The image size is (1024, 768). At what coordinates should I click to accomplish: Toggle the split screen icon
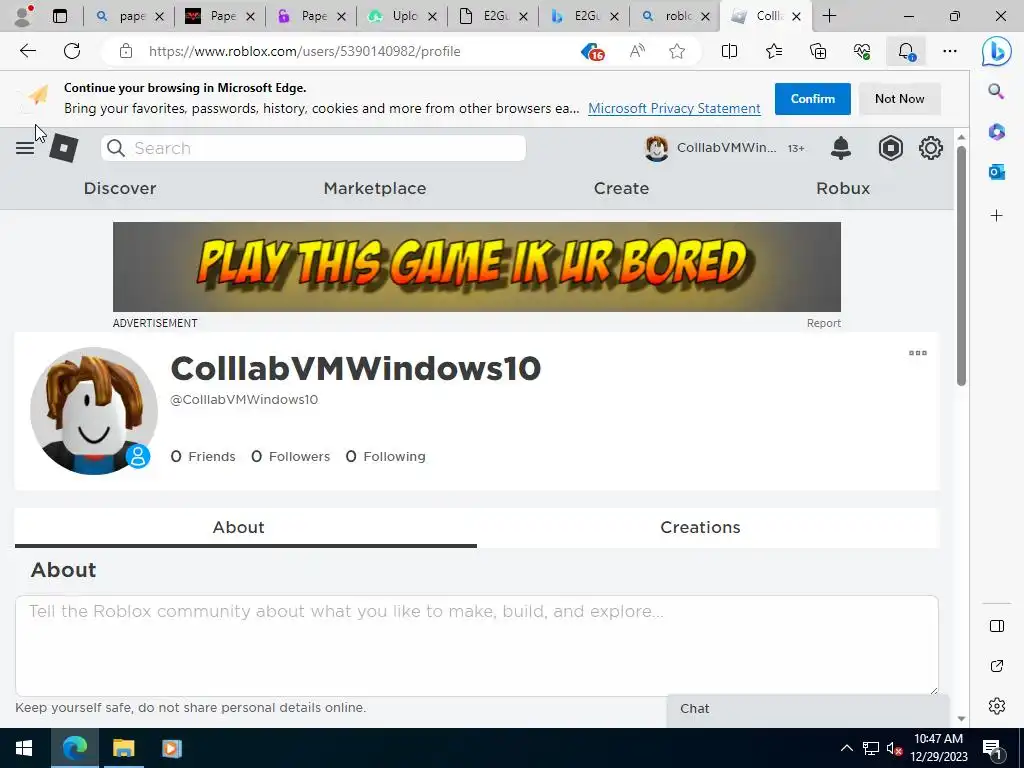point(729,51)
